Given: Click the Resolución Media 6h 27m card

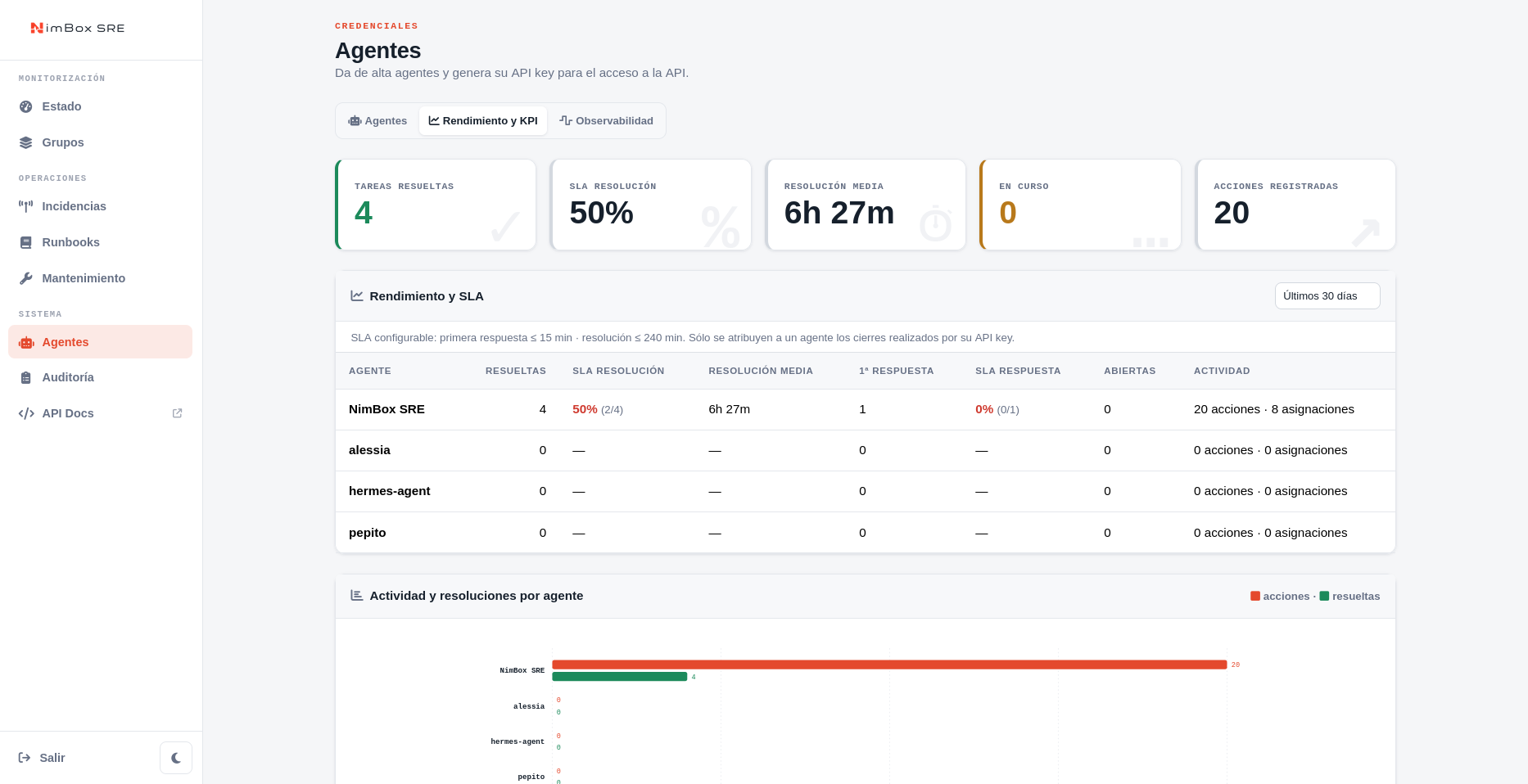Looking at the screenshot, I should point(866,205).
